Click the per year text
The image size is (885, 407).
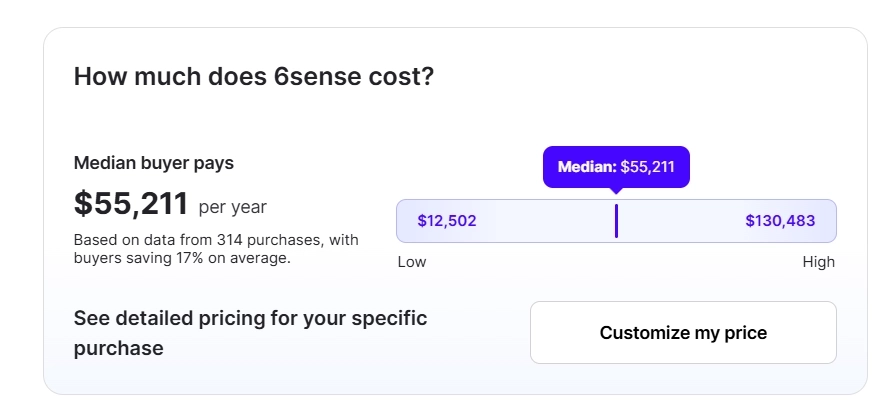click(233, 207)
